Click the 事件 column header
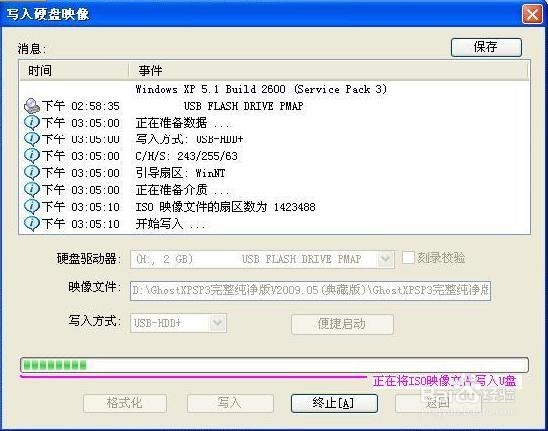 pos(328,71)
